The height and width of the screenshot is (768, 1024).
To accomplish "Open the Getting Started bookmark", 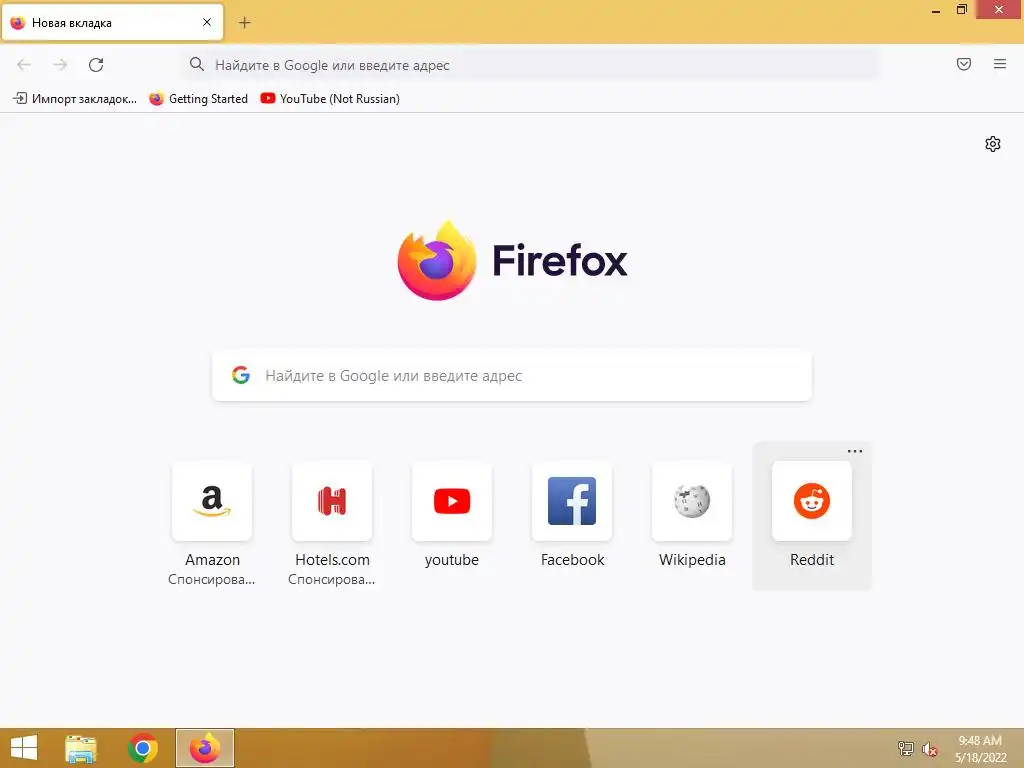I will click(199, 99).
